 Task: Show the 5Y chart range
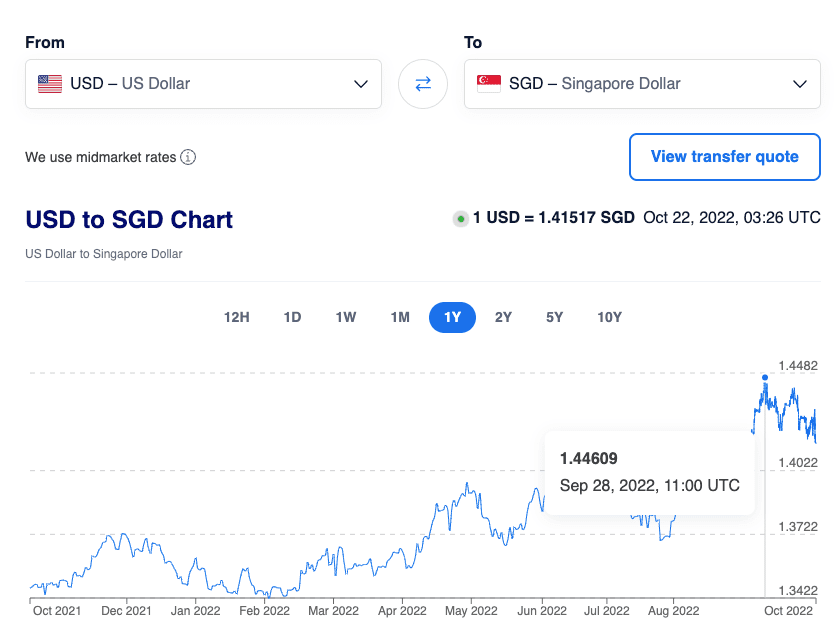[x=555, y=317]
